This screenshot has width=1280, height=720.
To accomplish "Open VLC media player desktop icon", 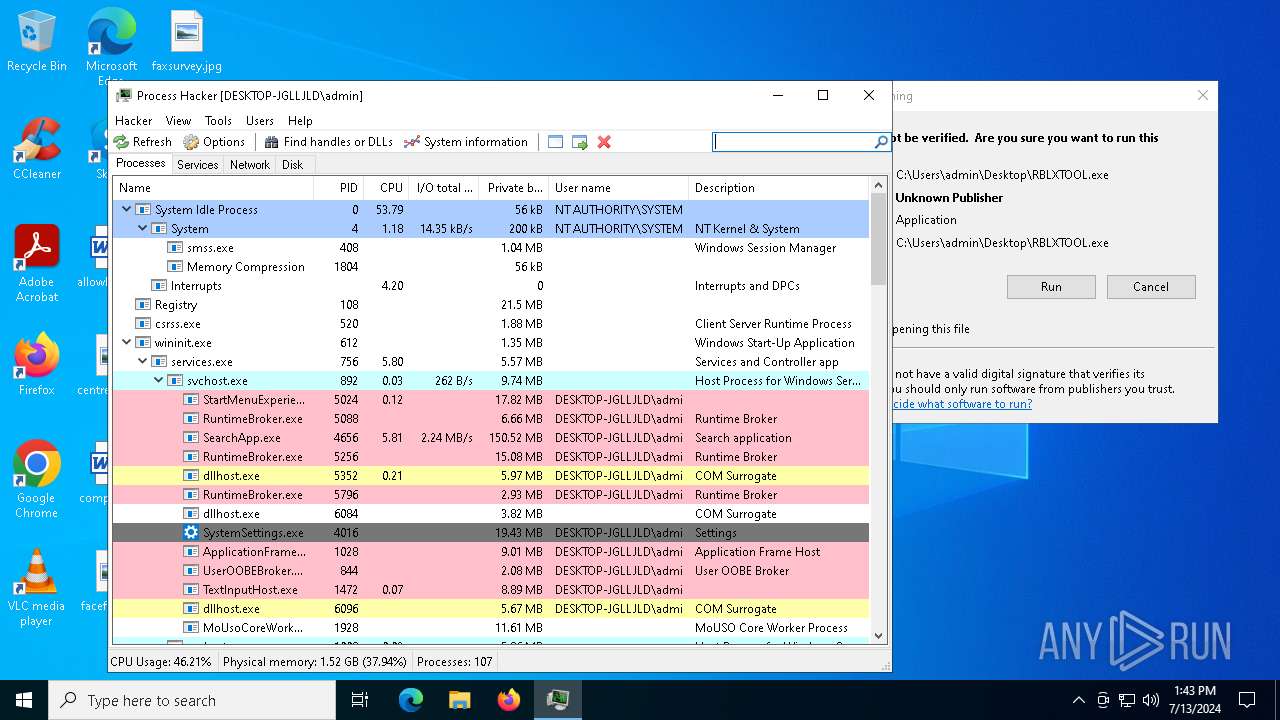I will tap(37, 587).
